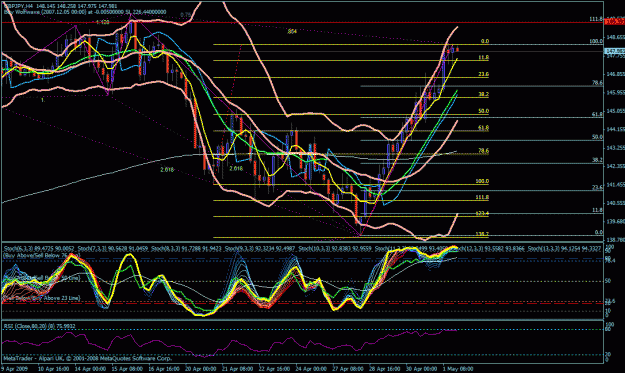This screenshot has height=373, width=625.
Task: Click the 9 Apr 2009 date label
Action: tap(14, 369)
